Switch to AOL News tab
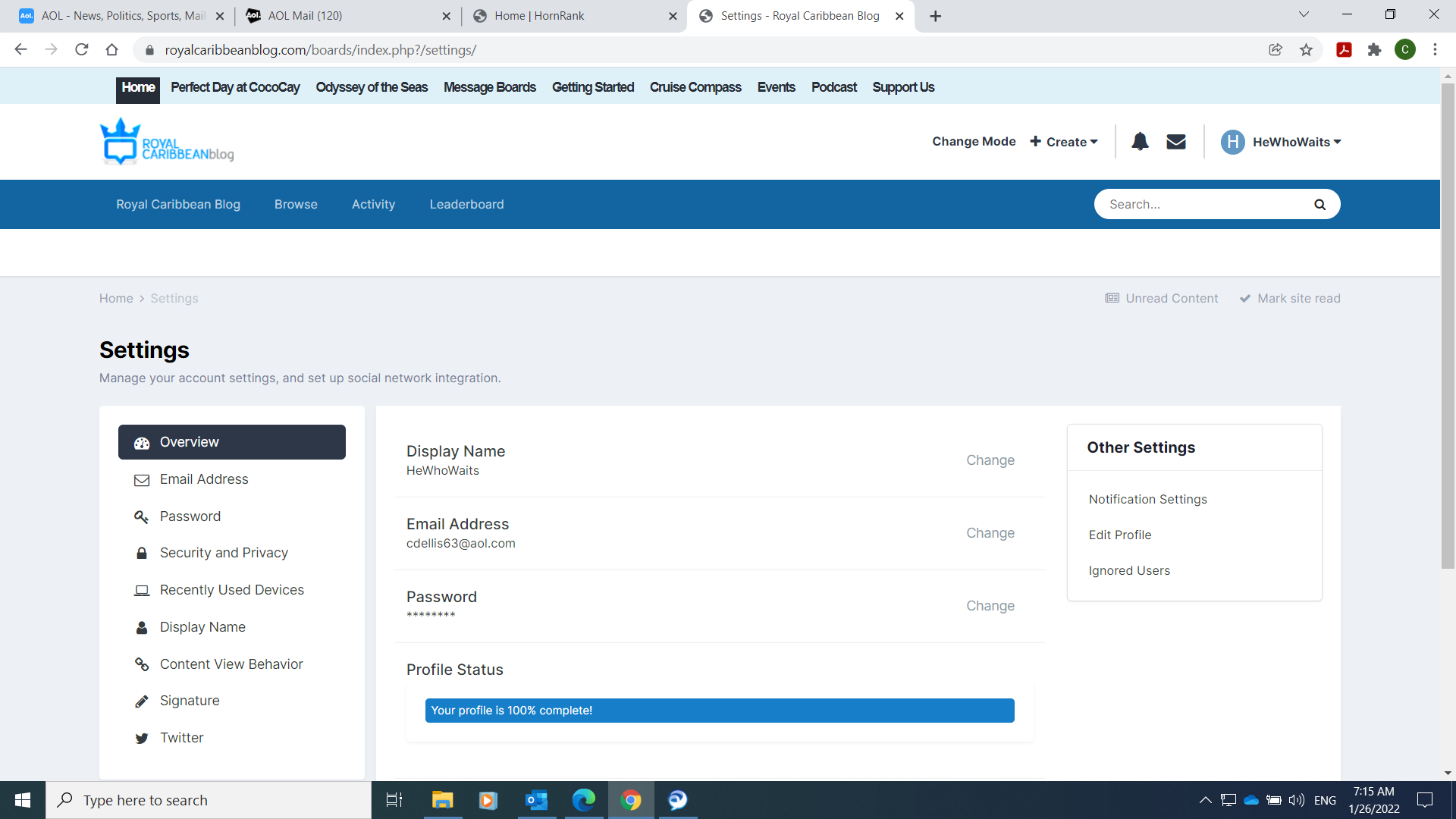The image size is (1456, 819). click(x=123, y=16)
